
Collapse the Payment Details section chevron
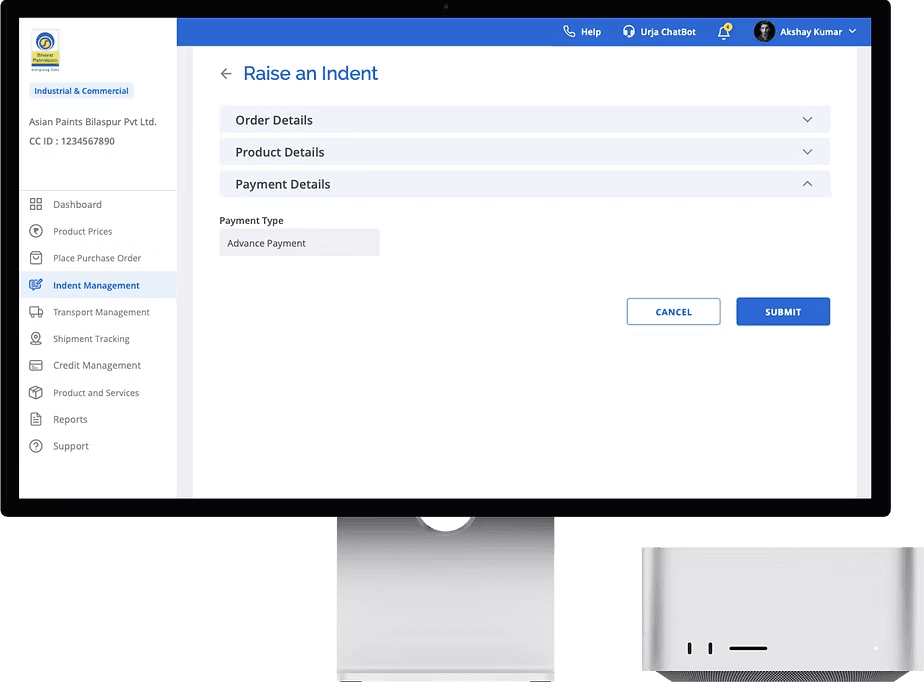coord(807,184)
